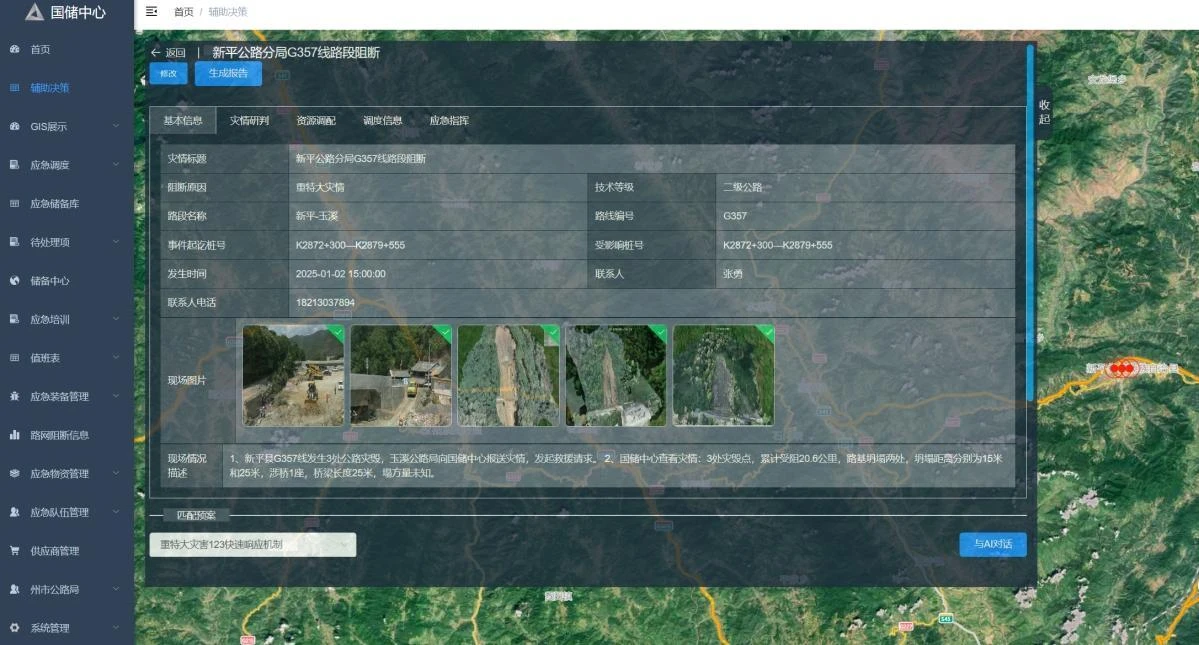Click the panel's blue vertical scrollbar
Viewport: 1199px width, 645px height.
point(1030,220)
